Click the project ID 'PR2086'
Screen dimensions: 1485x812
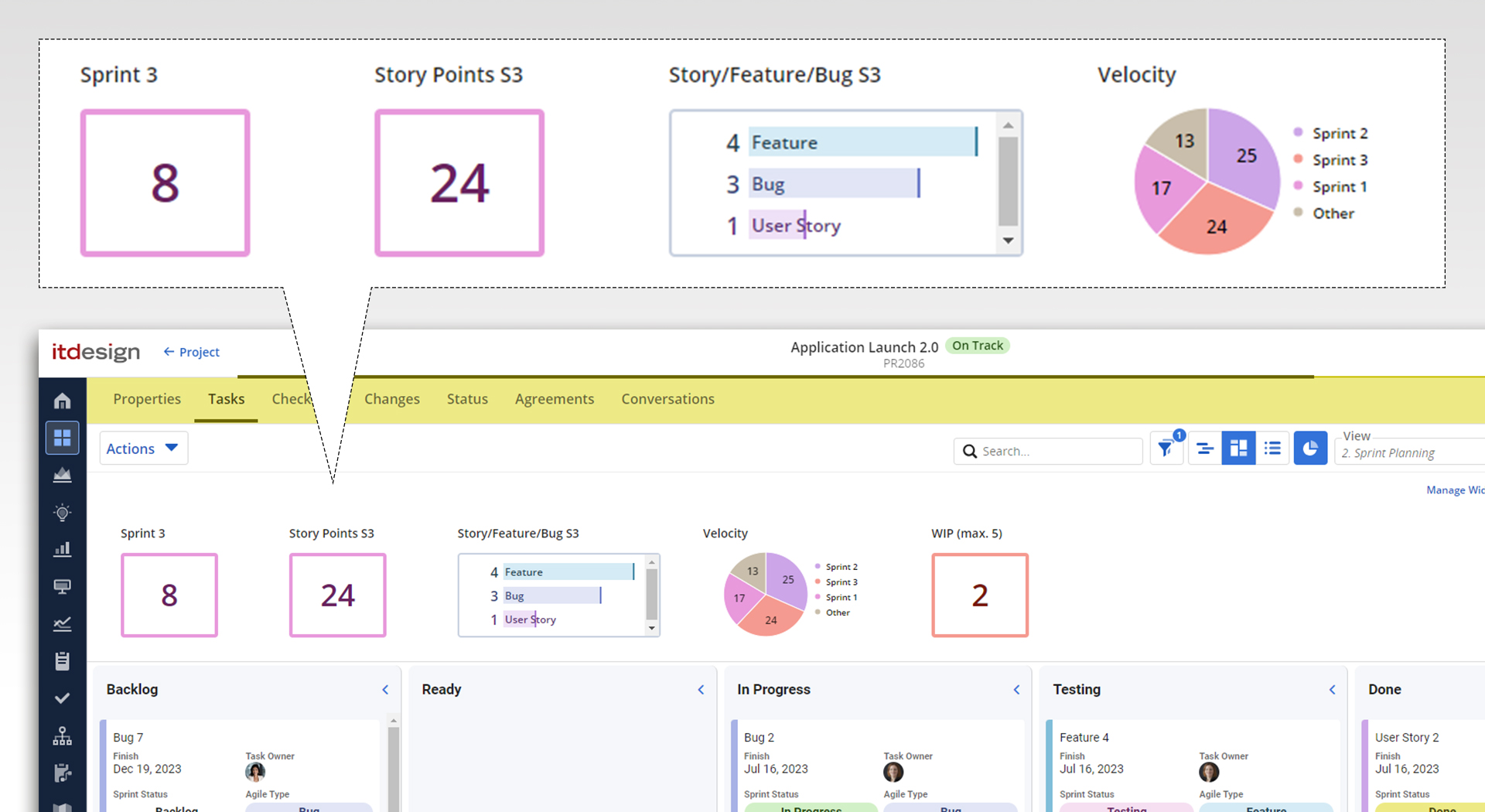pos(904,363)
